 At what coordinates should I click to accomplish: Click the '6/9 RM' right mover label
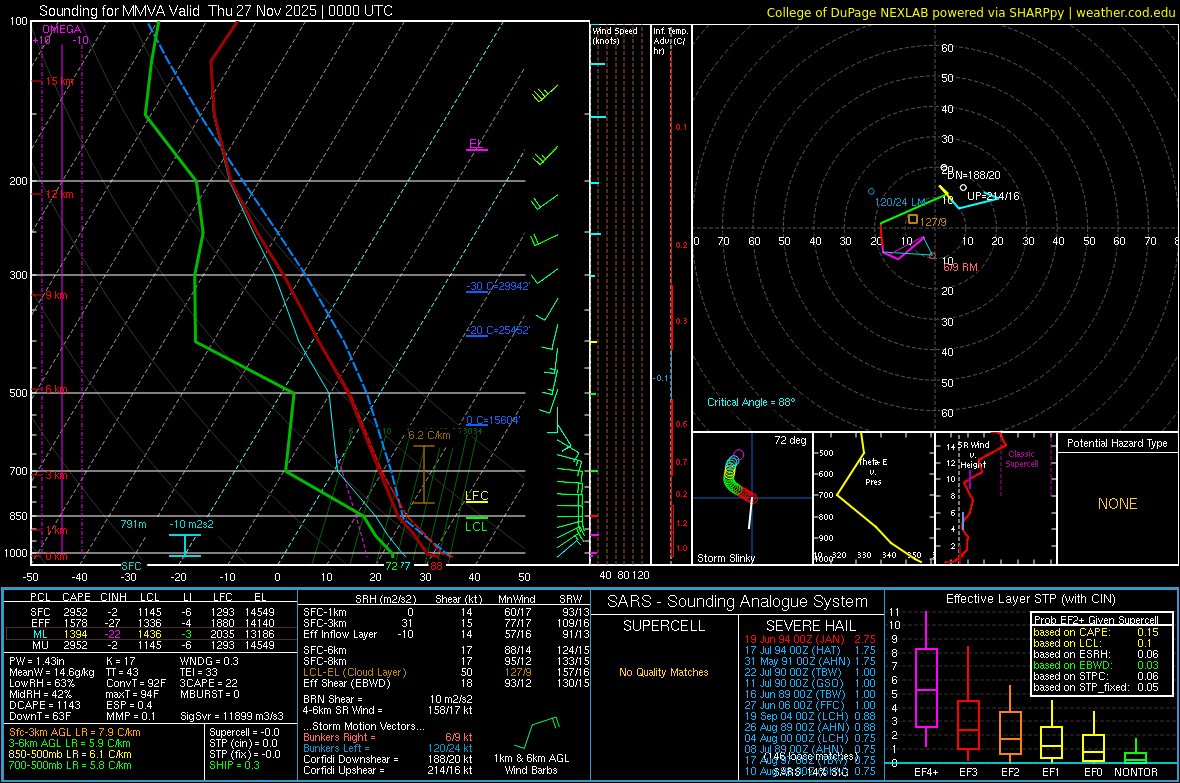click(960, 267)
